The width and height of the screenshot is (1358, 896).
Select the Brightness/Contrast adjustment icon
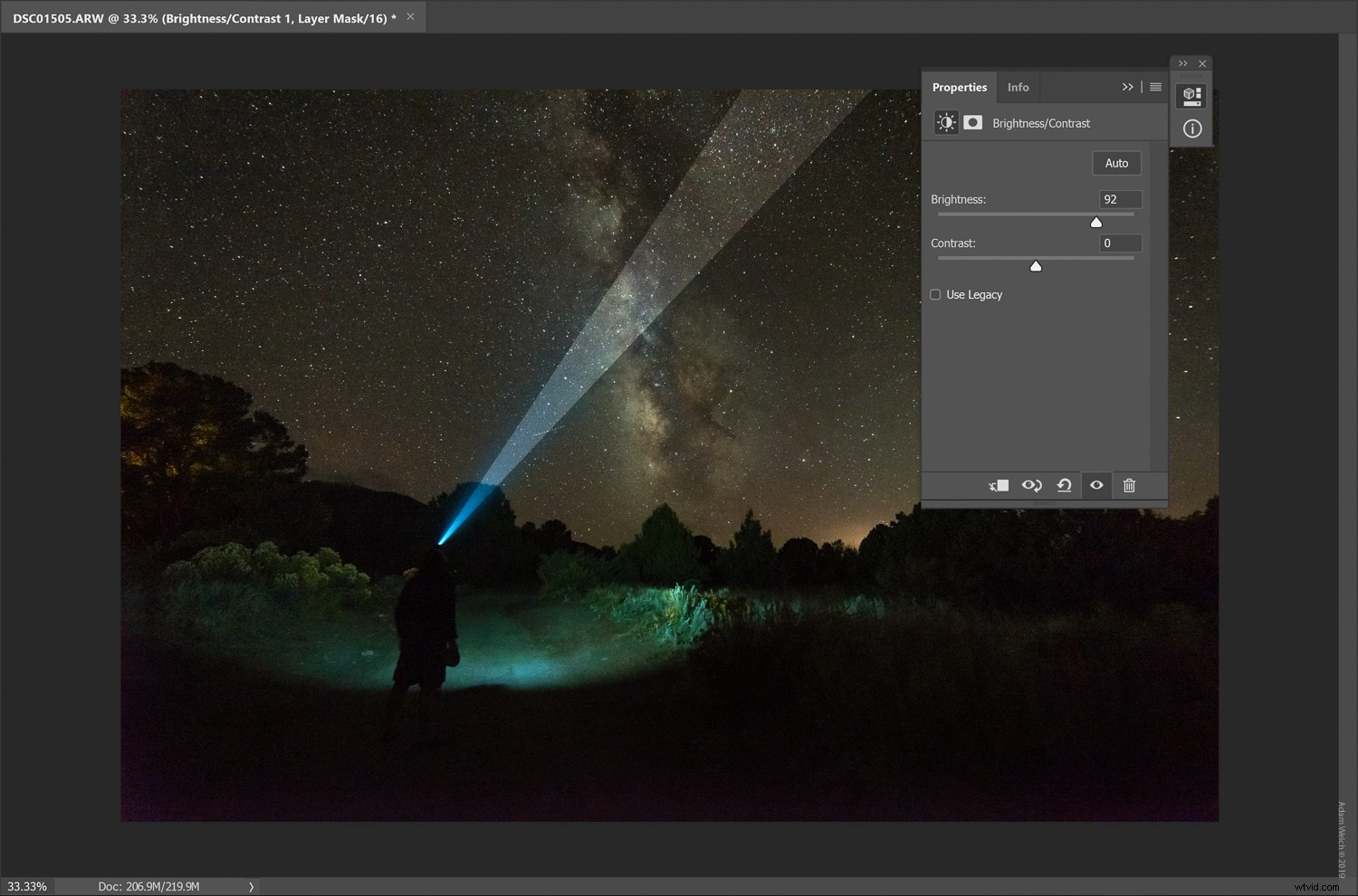945,122
